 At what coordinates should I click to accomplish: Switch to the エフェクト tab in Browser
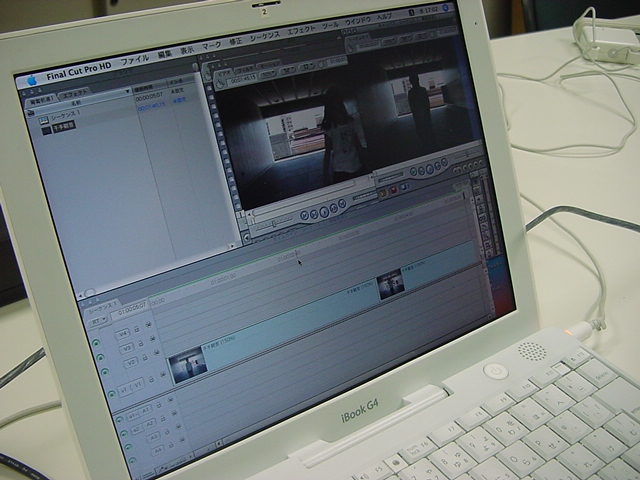(73, 94)
